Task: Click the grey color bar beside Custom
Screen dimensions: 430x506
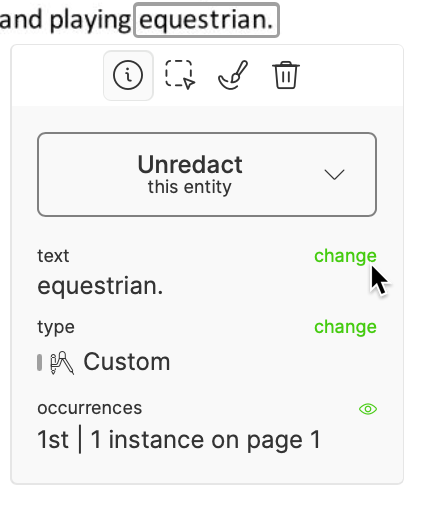Action: point(39,362)
